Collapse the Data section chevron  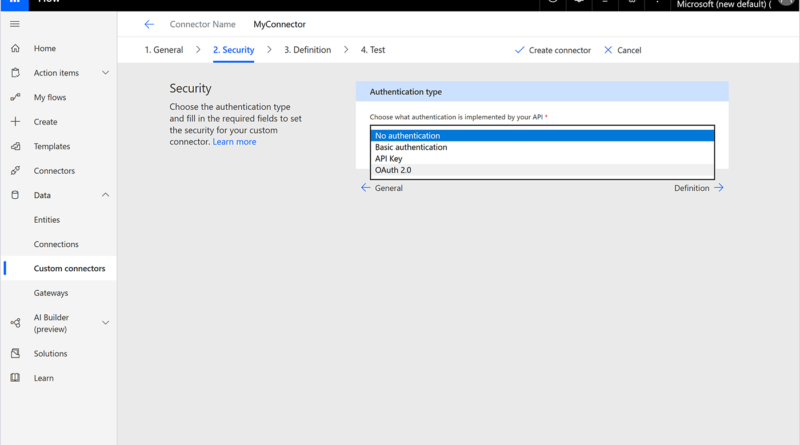(106, 195)
